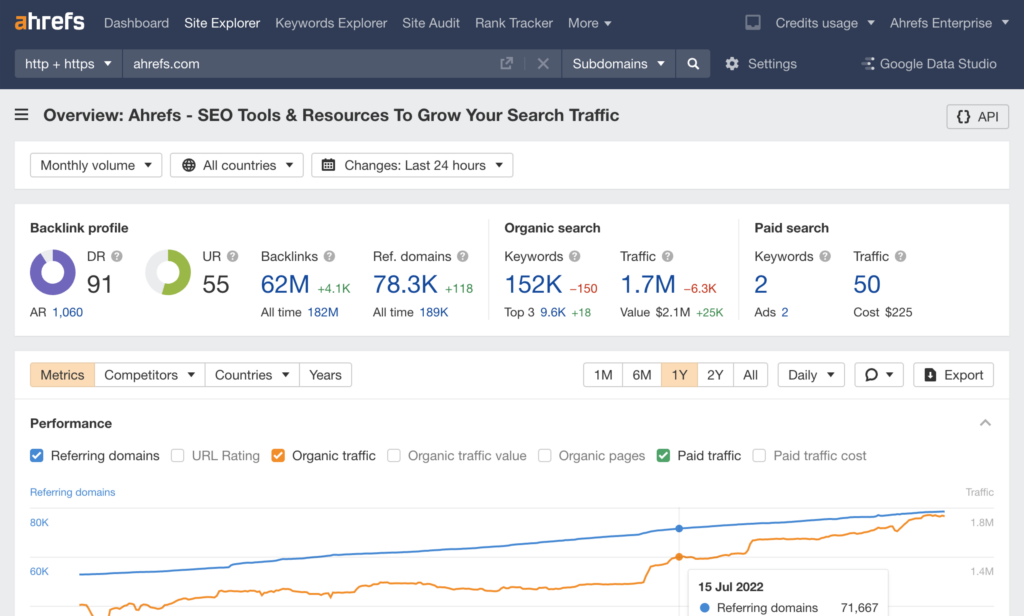Screen dimensions: 1024x616
Task: Click the Google Data Studio icon
Action: [868, 63]
